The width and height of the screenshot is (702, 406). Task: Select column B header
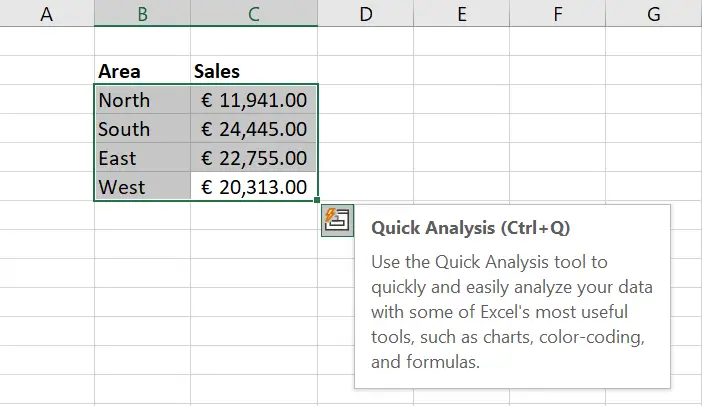click(142, 13)
